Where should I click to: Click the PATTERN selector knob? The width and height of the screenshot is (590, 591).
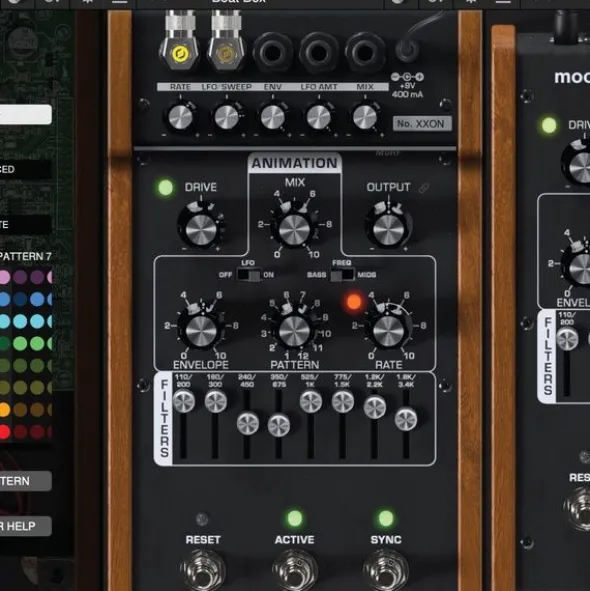(x=294, y=330)
